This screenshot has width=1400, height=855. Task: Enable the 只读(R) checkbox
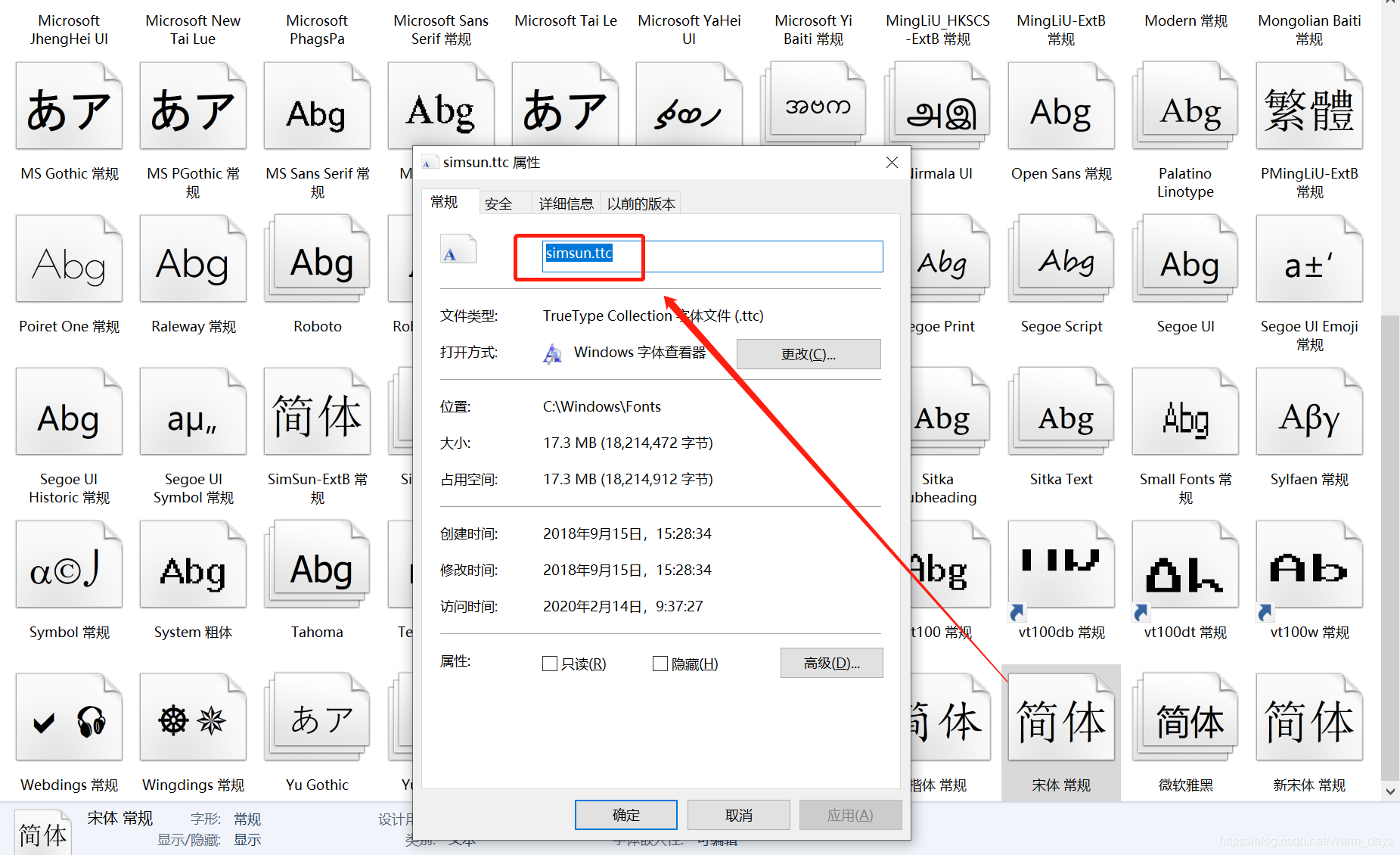point(550,664)
